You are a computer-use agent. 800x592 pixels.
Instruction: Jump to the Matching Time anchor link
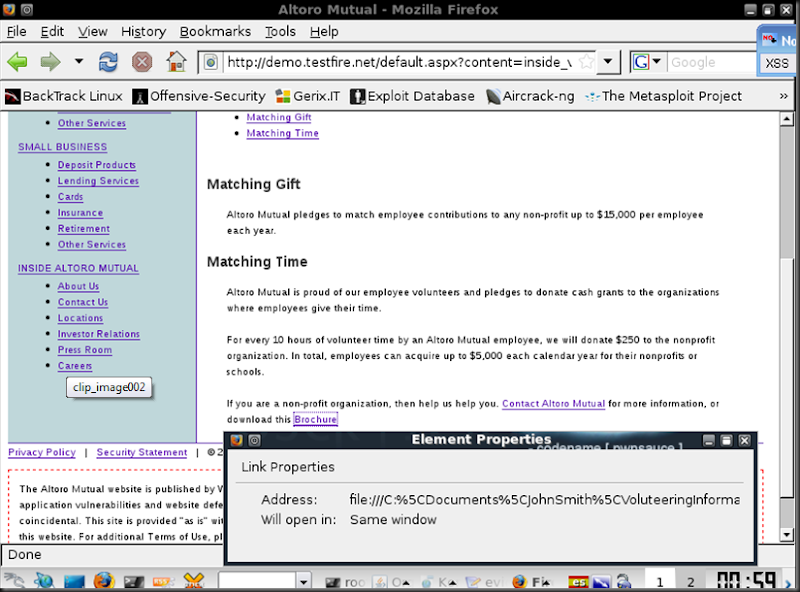(283, 133)
